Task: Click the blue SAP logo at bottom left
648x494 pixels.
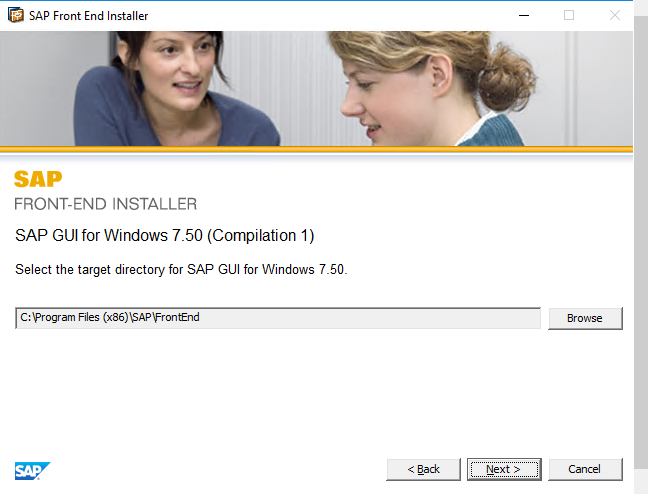Action: point(33,471)
